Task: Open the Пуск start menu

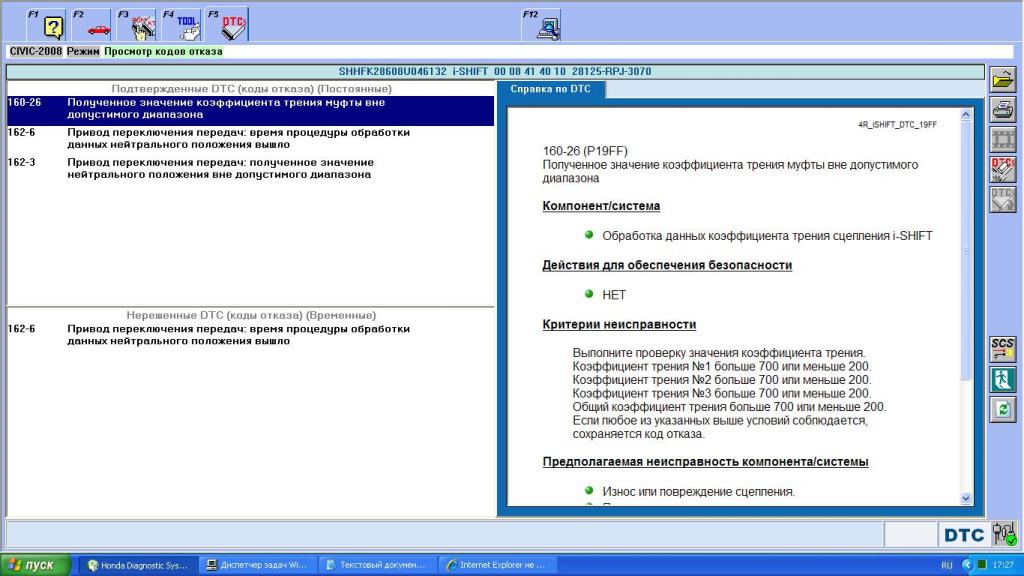Action: click(x=36, y=565)
